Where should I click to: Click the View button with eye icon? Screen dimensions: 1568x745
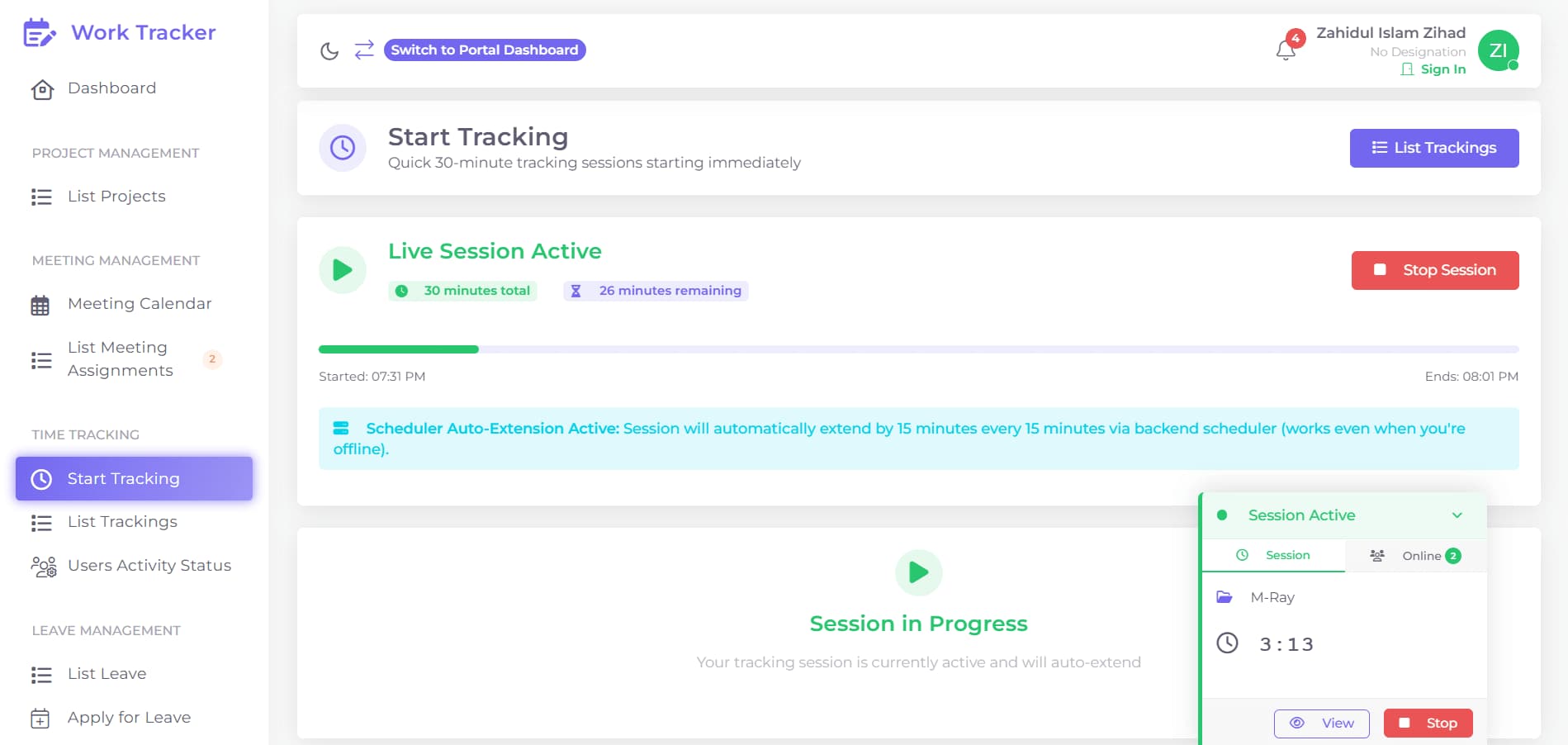[1322, 723]
